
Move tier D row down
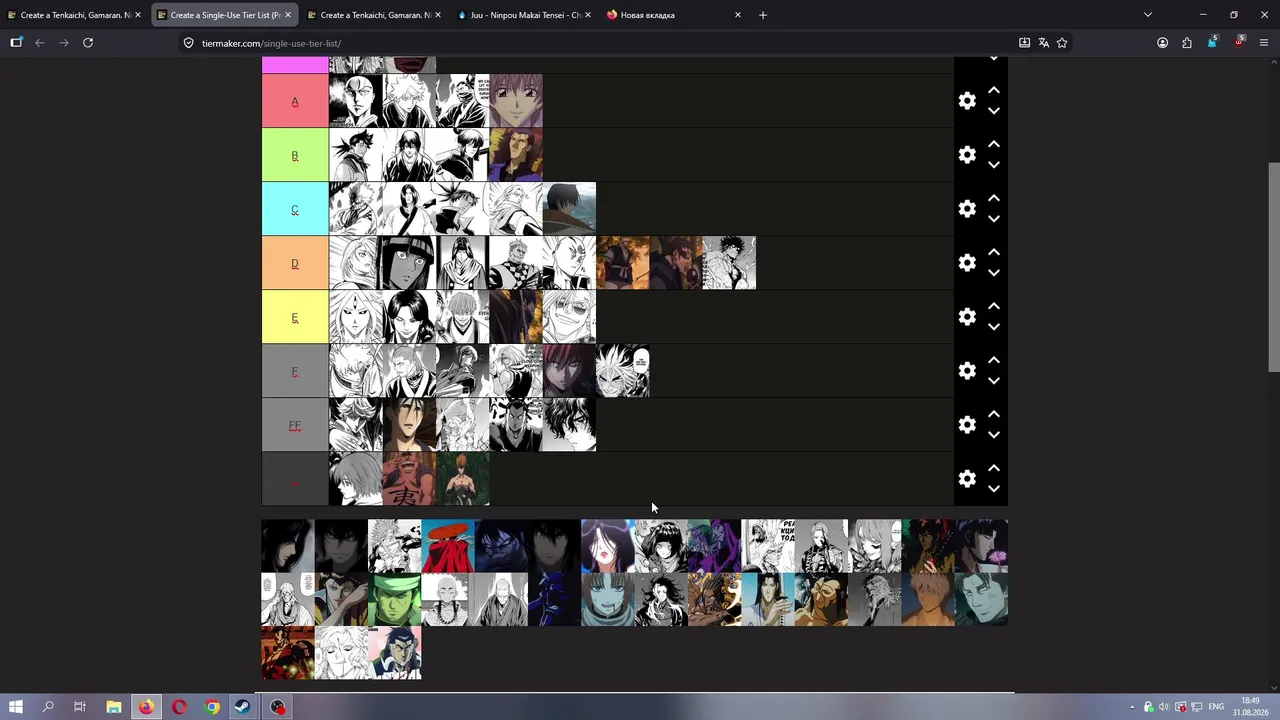pyautogui.click(x=994, y=273)
